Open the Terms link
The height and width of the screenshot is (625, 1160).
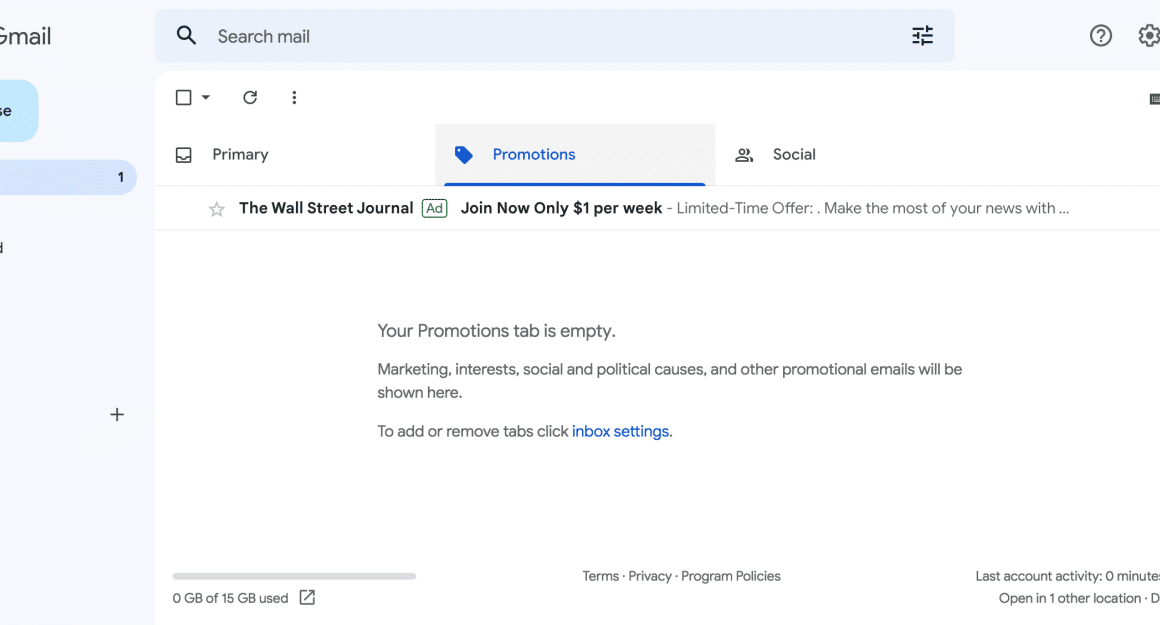tap(600, 576)
